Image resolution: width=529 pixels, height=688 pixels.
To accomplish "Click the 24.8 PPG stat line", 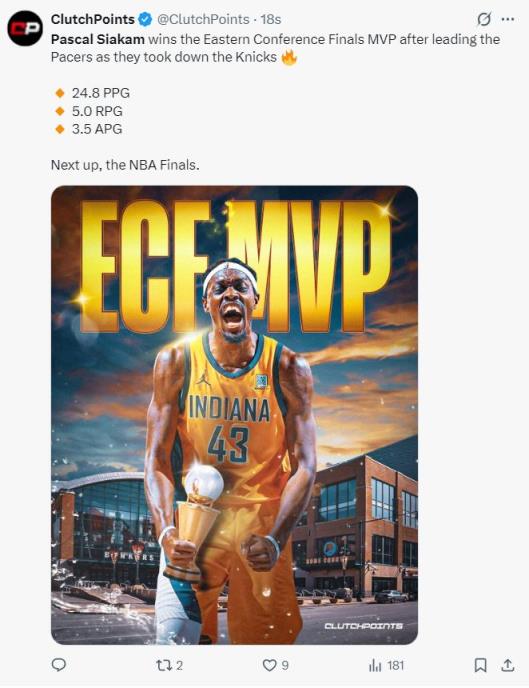I will tap(93, 93).
